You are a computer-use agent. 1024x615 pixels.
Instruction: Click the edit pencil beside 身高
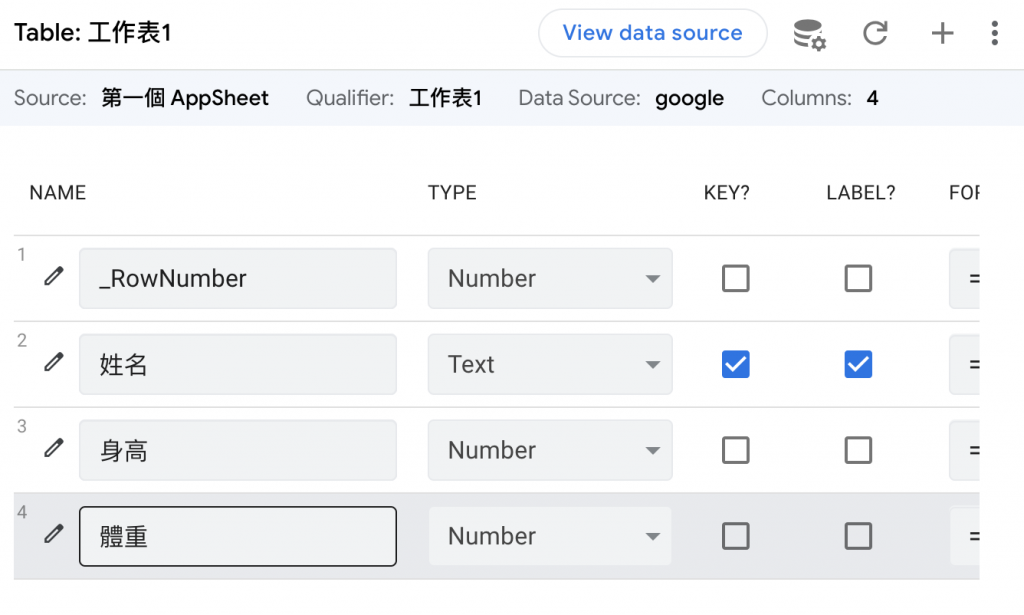point(54,449)
